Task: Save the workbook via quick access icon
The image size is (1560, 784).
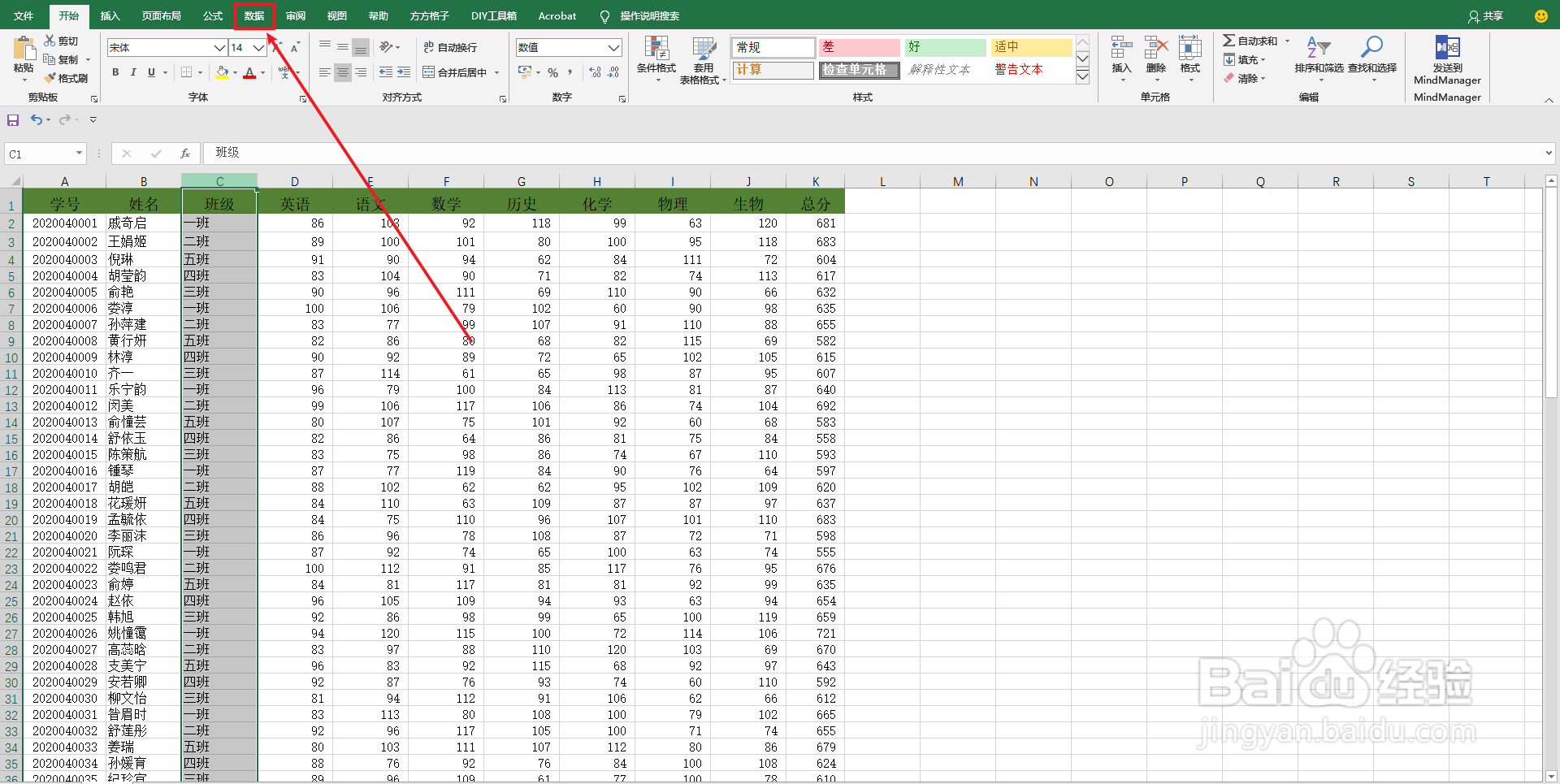Action: pos(13,120)
